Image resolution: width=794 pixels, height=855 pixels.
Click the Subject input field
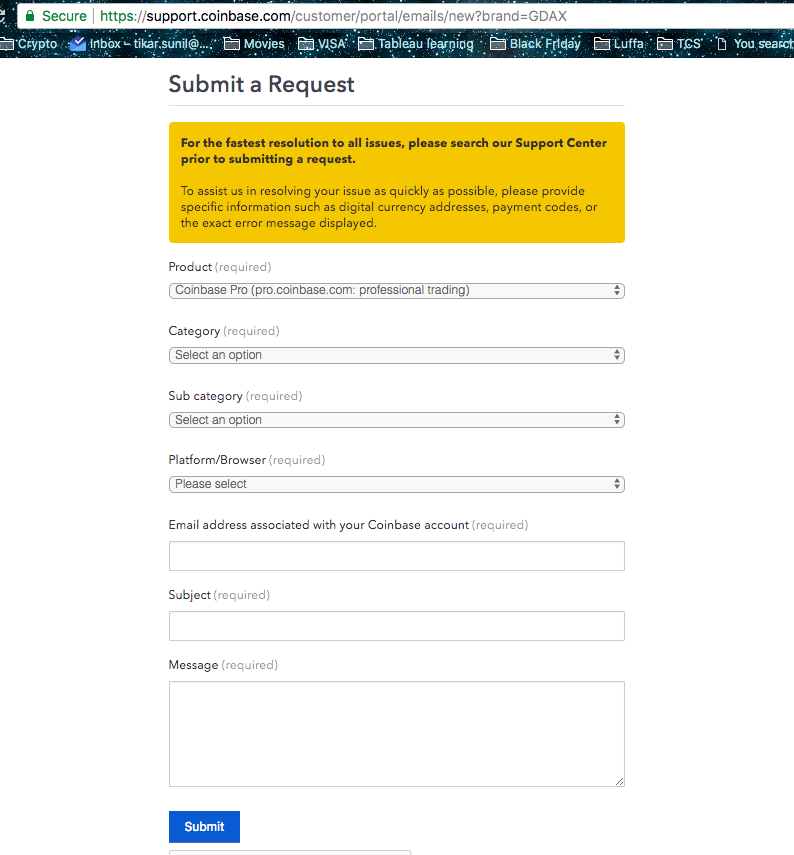(396, 626)
